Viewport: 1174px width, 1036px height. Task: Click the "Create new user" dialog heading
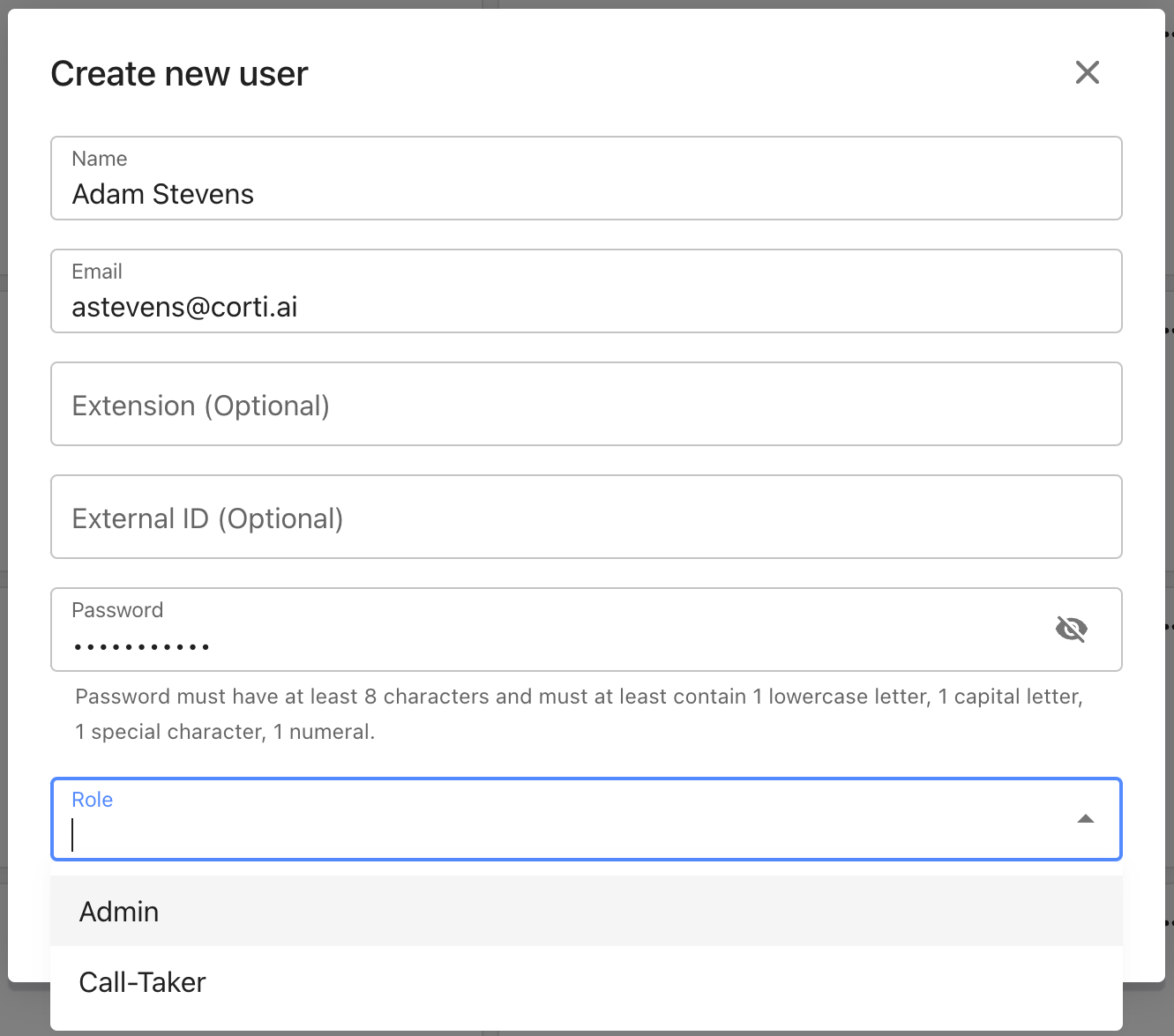point(179,74)
